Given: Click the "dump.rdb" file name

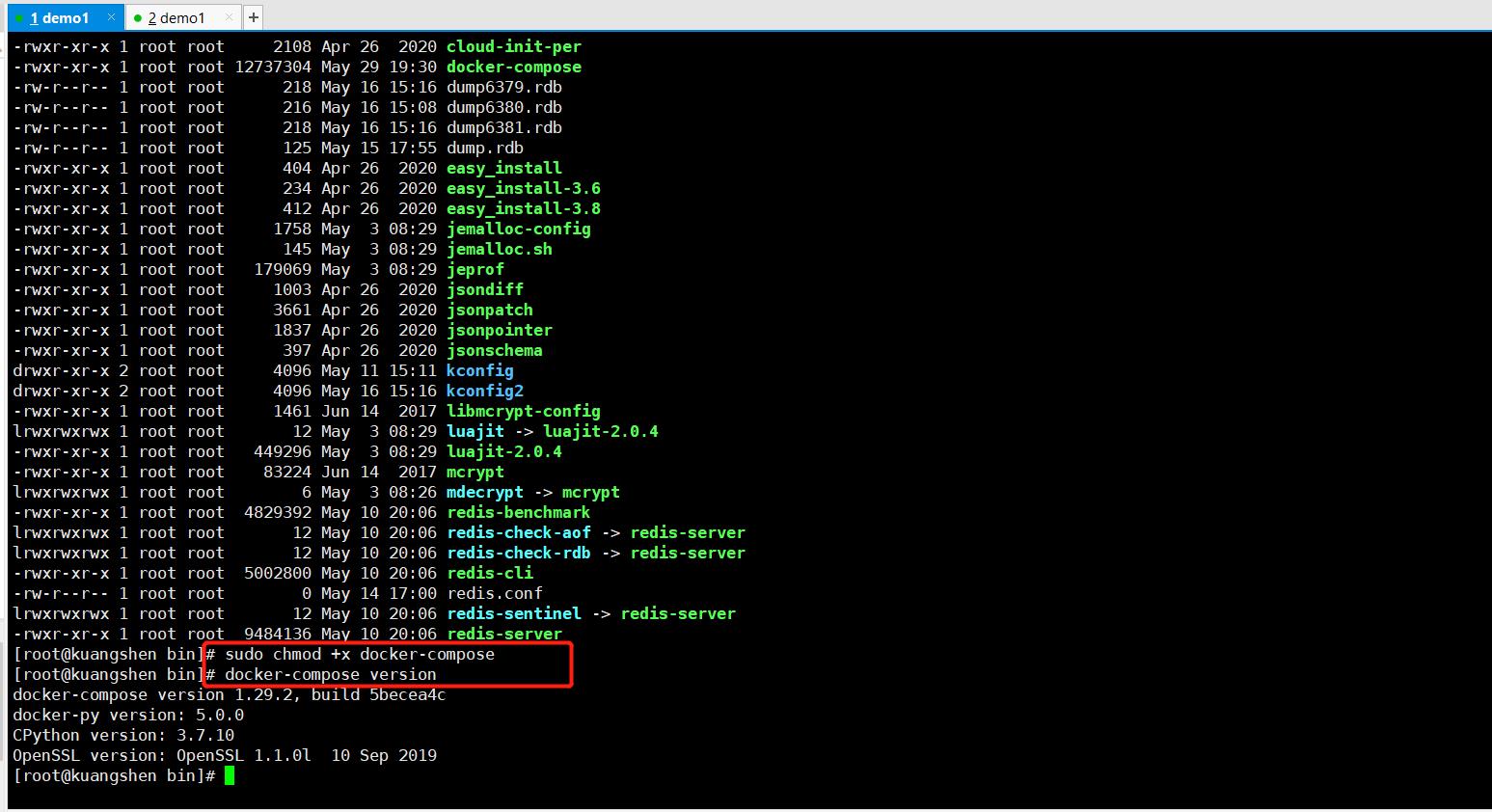Looking at the screenshot, I should [485, 148].
